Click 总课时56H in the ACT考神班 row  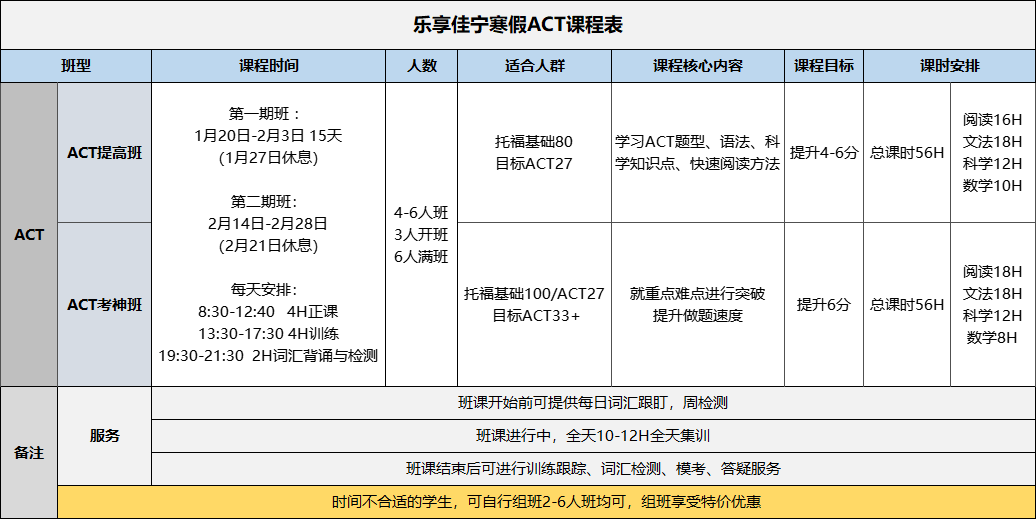pos(906,304)
